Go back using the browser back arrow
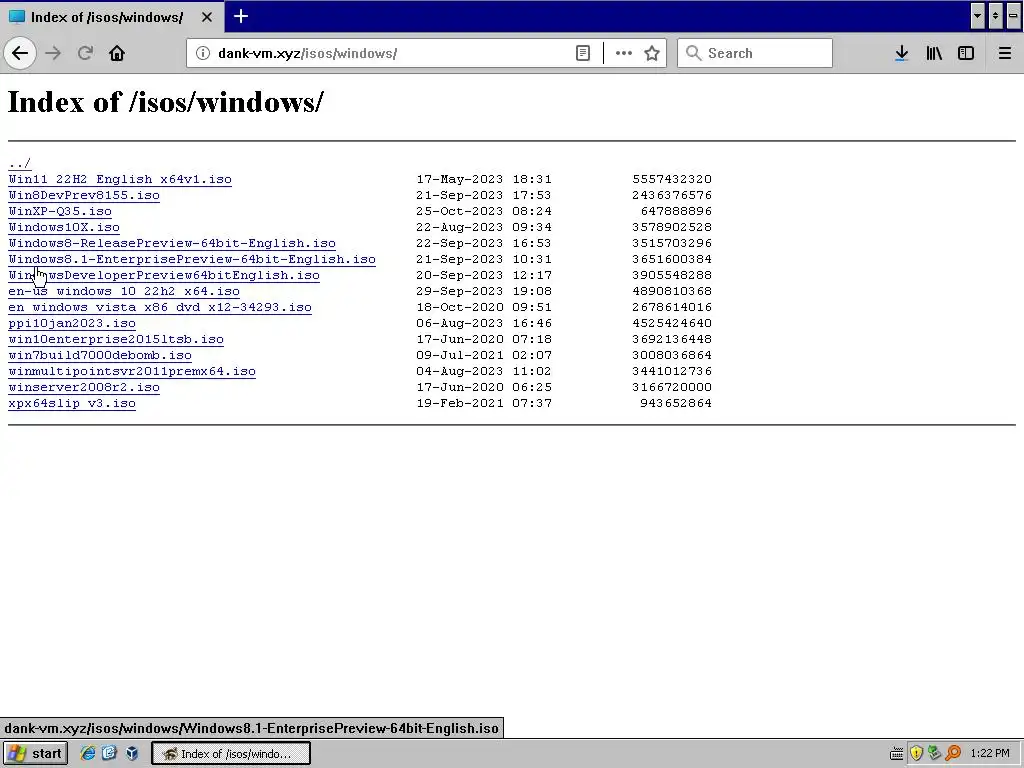Viewport: 1024px width, 768px height. [20, 53]
